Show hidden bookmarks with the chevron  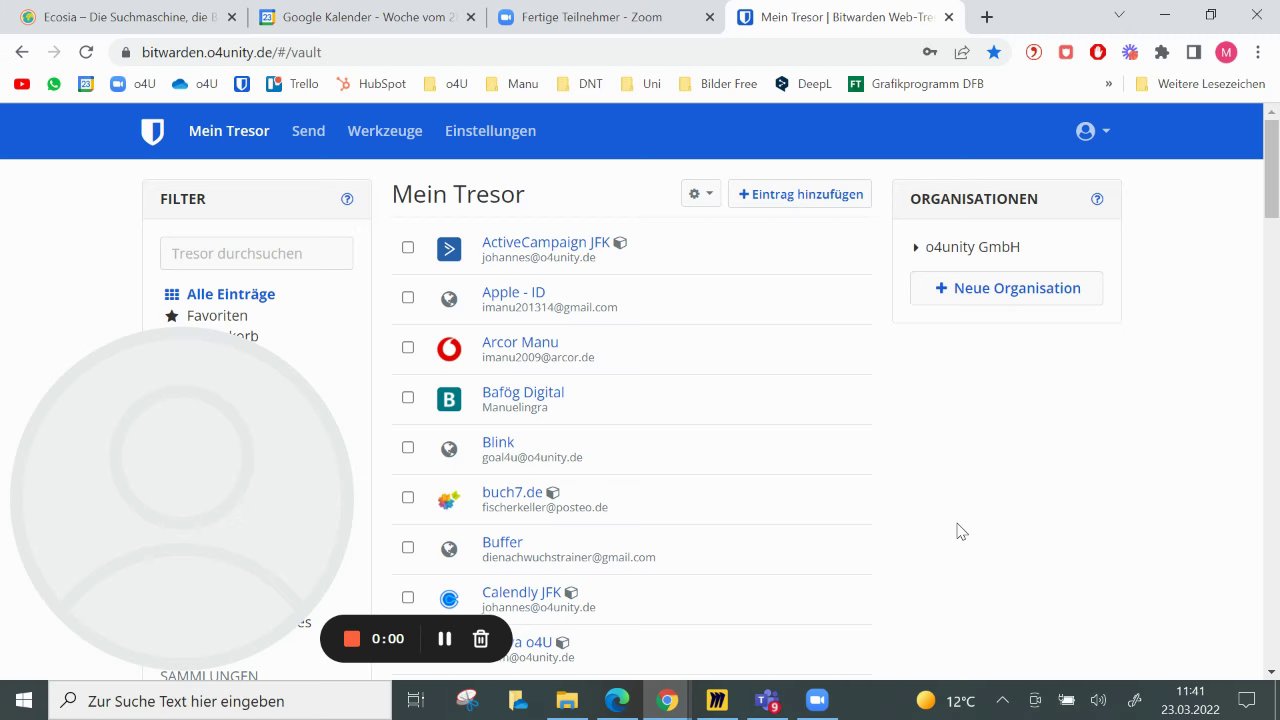(x=1108, y=84)
